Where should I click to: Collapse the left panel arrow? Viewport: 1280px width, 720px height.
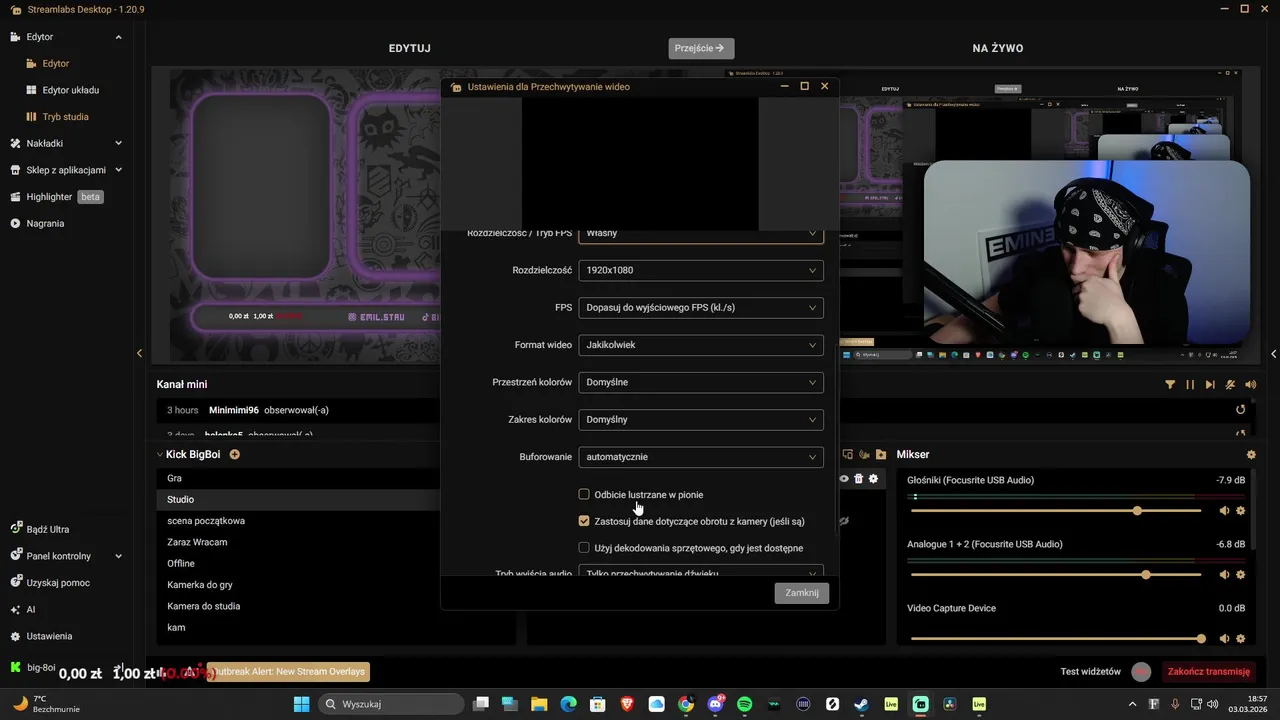click(x=139, y=353)
